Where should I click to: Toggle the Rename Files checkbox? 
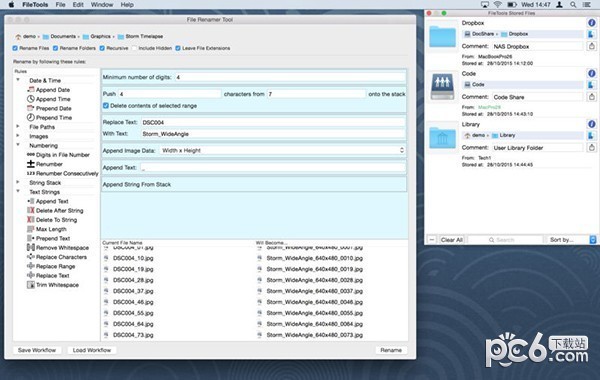click(x=15, y=48)
